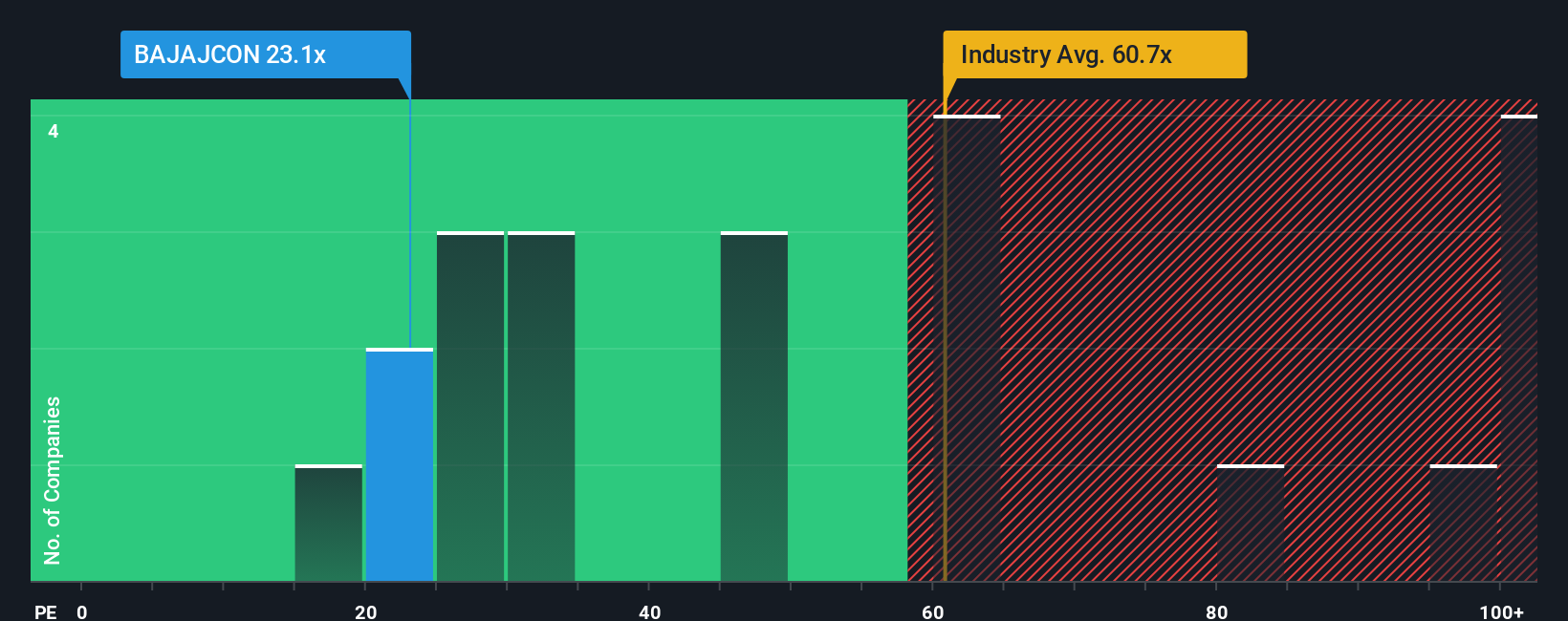The height and width of the screenshot is (621, 1568).
Task: Click the x-axis label 80
Action: pos(1216,611)
